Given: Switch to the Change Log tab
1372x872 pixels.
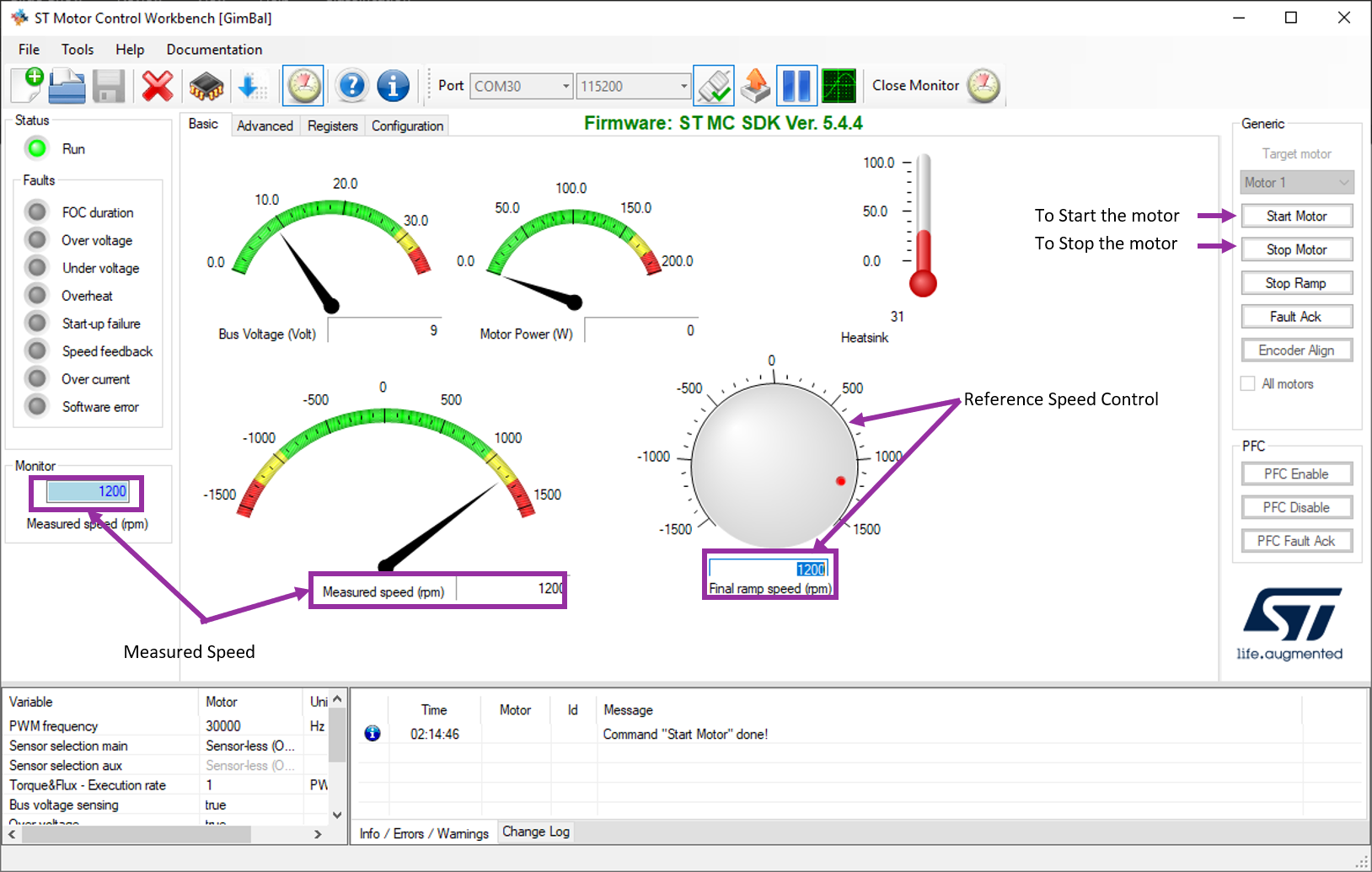Looking at the screenshot, I should [536, 832].
